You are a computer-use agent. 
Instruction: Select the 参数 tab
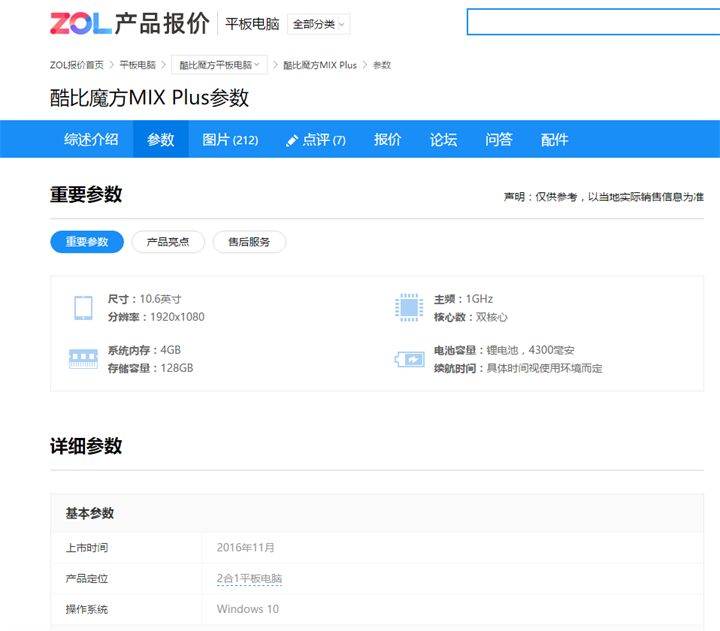161,139
